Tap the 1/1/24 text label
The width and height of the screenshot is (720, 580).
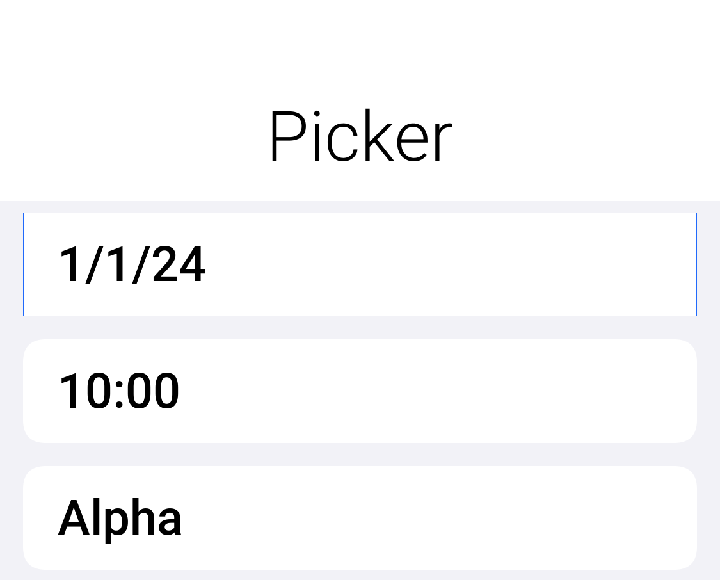(x=132, y=265)
